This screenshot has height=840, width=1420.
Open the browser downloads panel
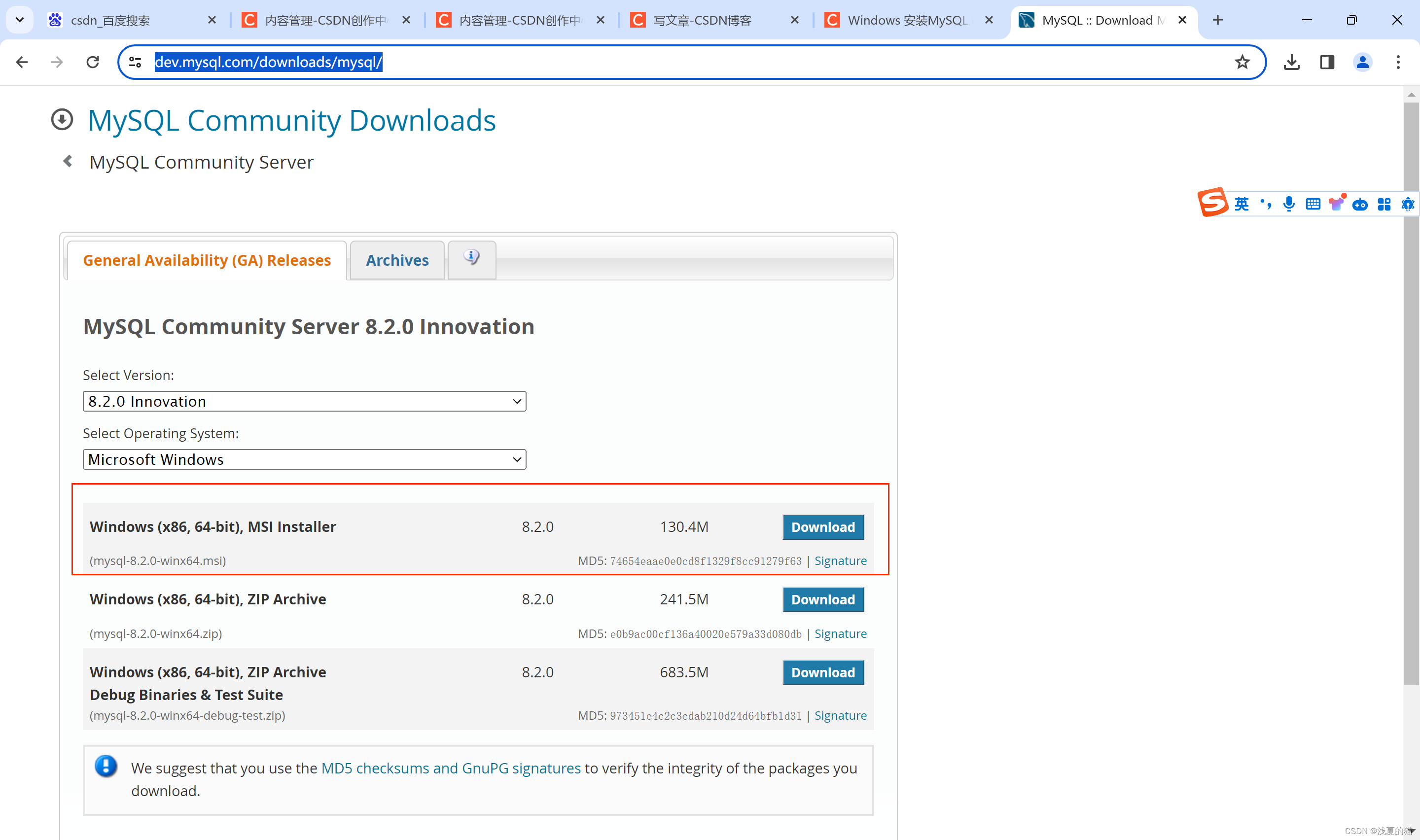pos(1291,62)
